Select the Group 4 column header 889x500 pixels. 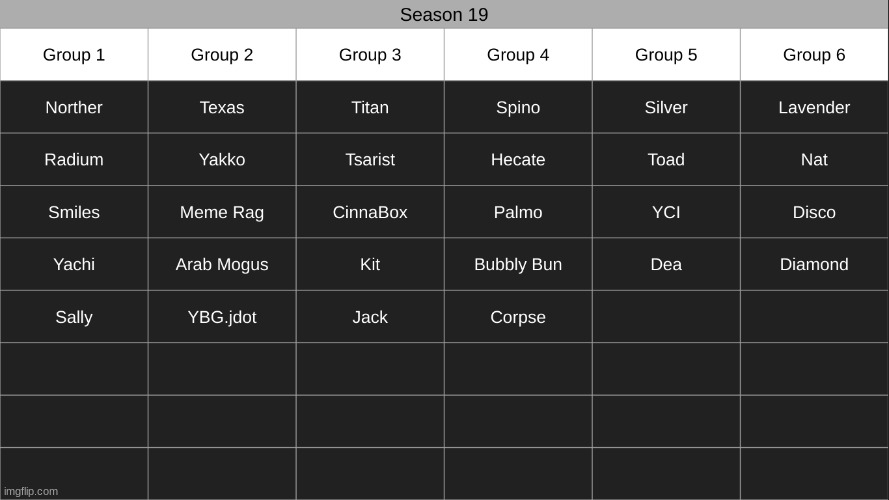[x=518, y=55]
